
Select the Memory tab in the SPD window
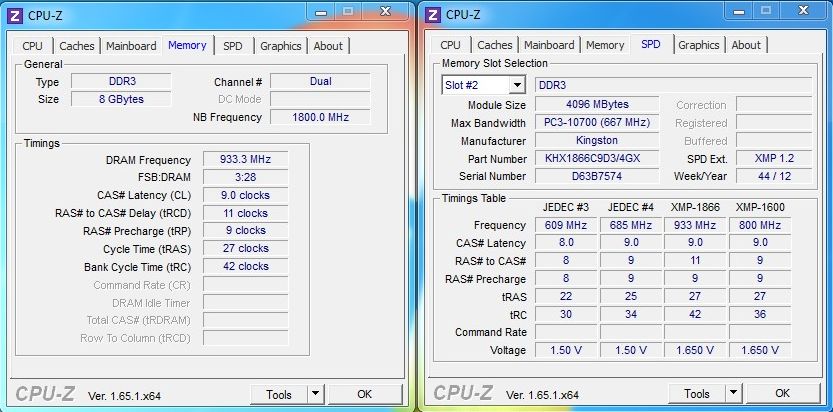tap(605, 45)
